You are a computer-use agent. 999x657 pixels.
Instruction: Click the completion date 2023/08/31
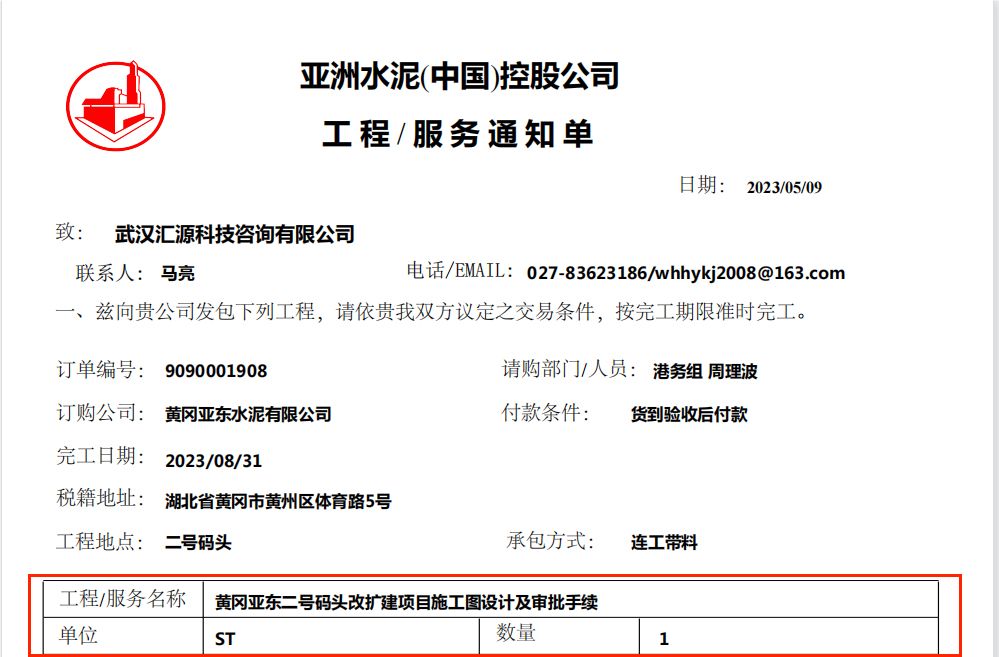213,461
